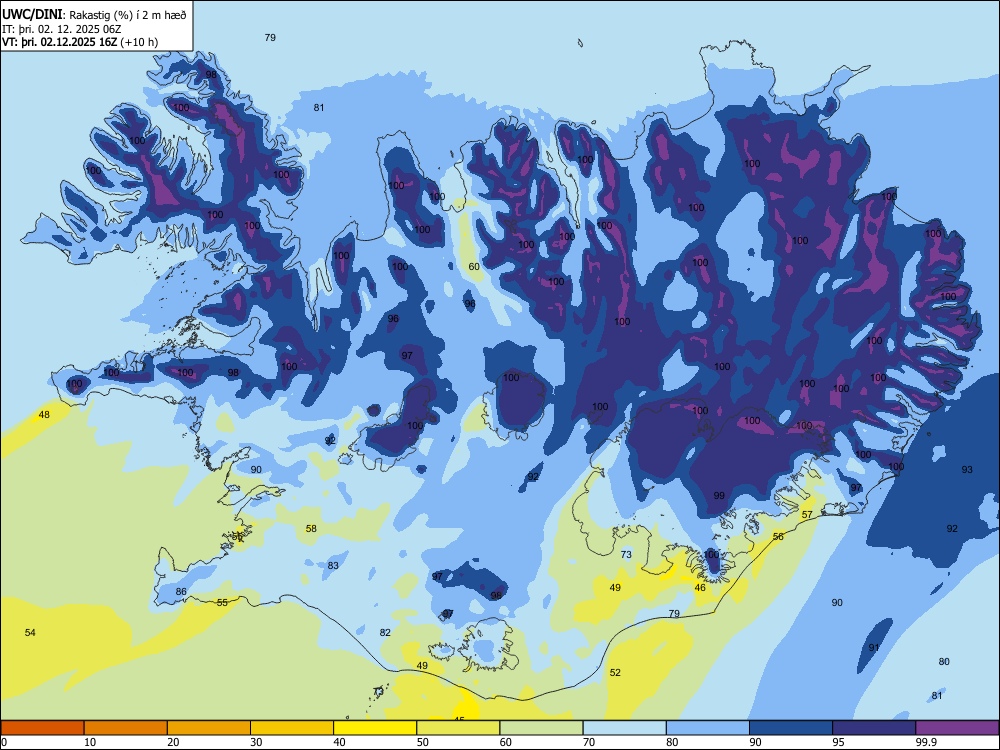
Task: Click the '99.9' legend tick label
Action: 925,742
